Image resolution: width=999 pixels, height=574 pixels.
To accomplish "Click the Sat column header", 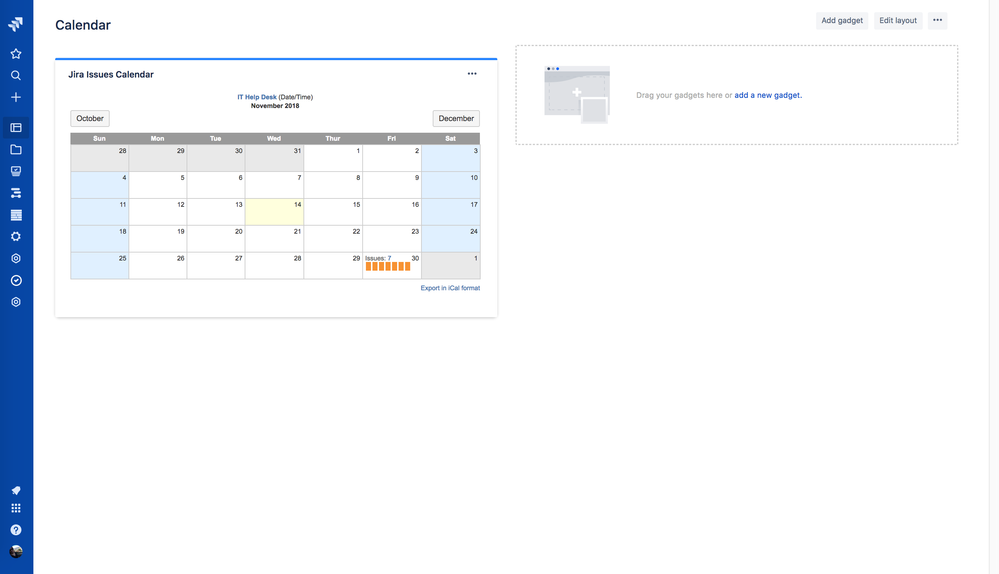I will pos(450,138).
